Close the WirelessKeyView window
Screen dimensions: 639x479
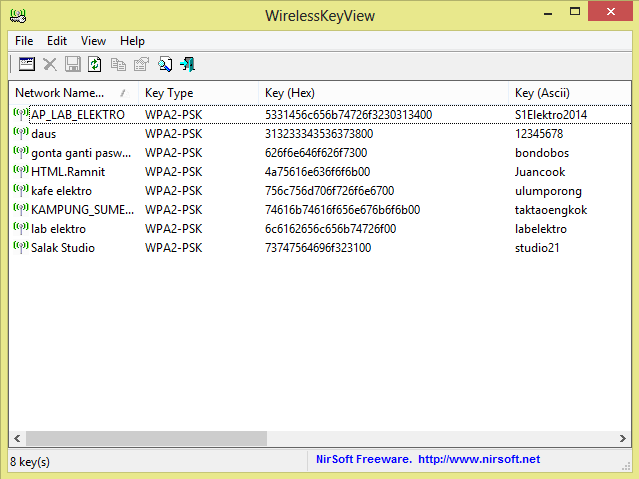coord(610,11)
